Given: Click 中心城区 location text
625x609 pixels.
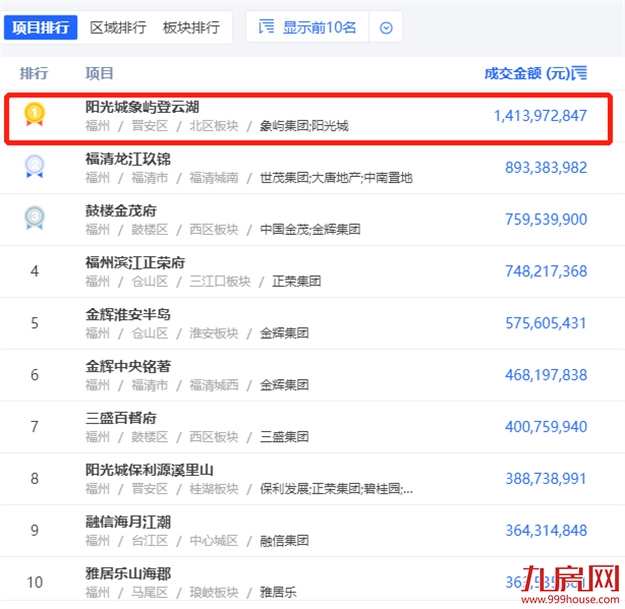Looking at the screenshot, I should tap(214, 540).
